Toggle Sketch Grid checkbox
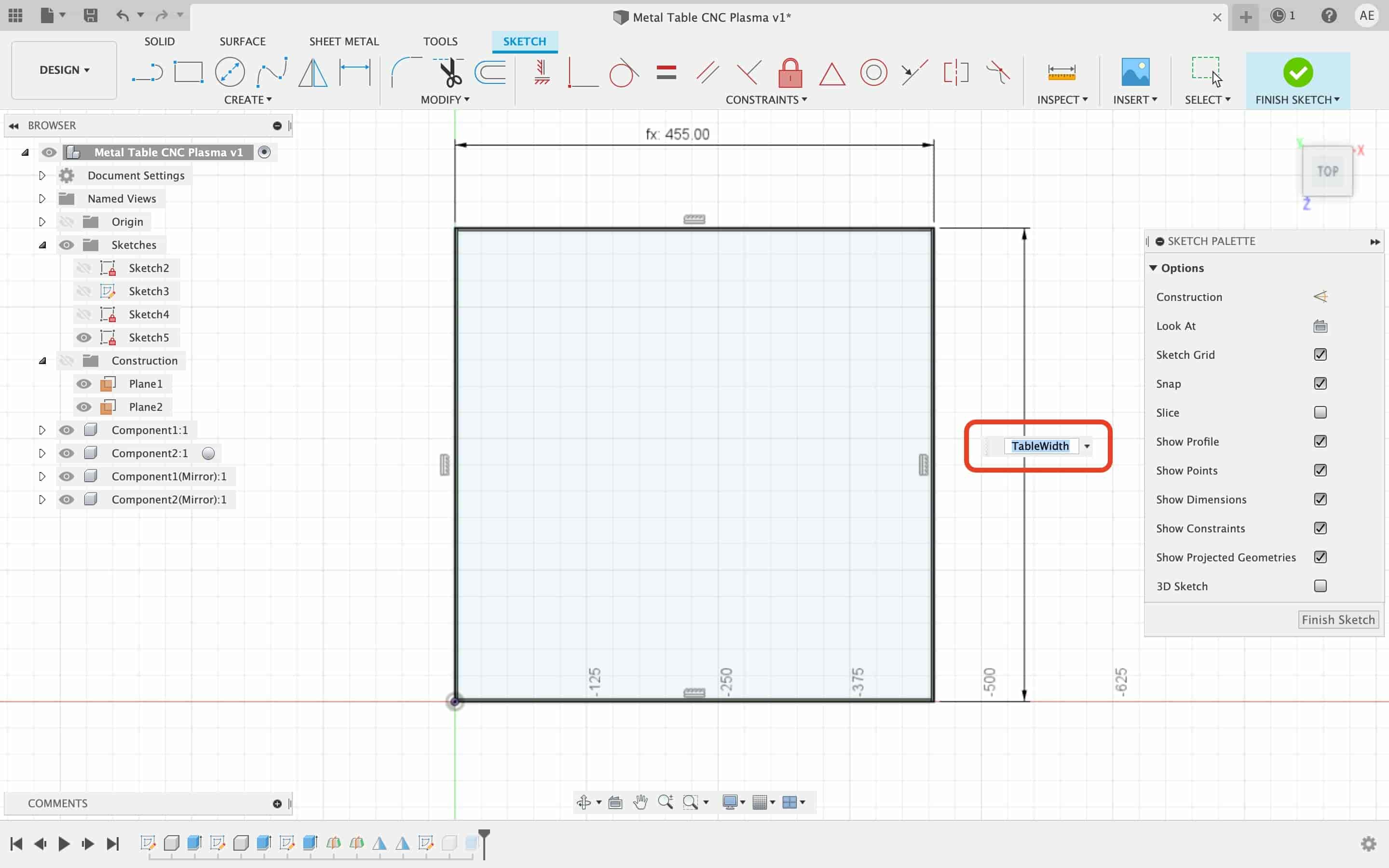This screenshot has height=868, width=1389. click(x=1320, y=355)
